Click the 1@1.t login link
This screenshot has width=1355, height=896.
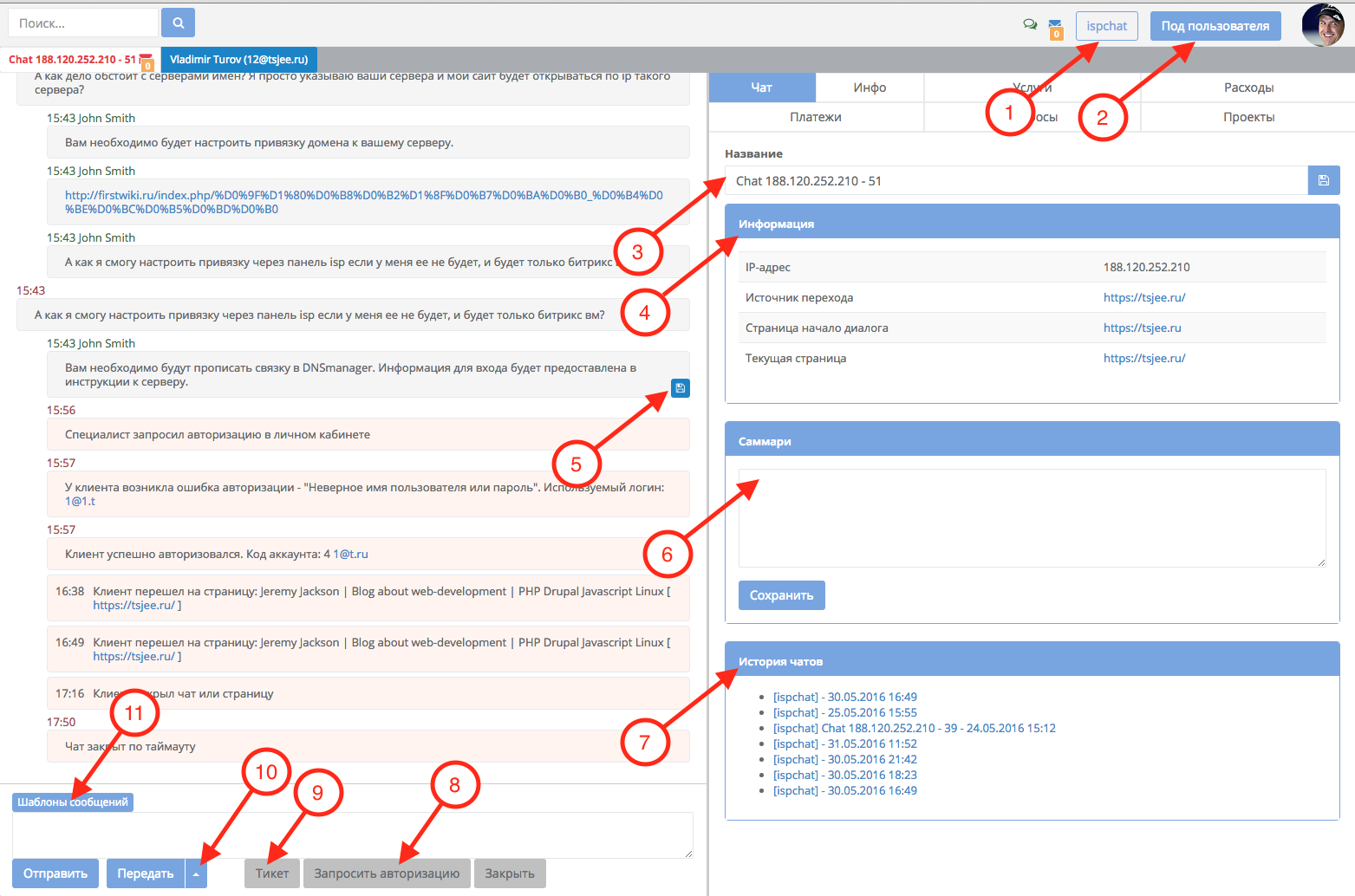80,502
